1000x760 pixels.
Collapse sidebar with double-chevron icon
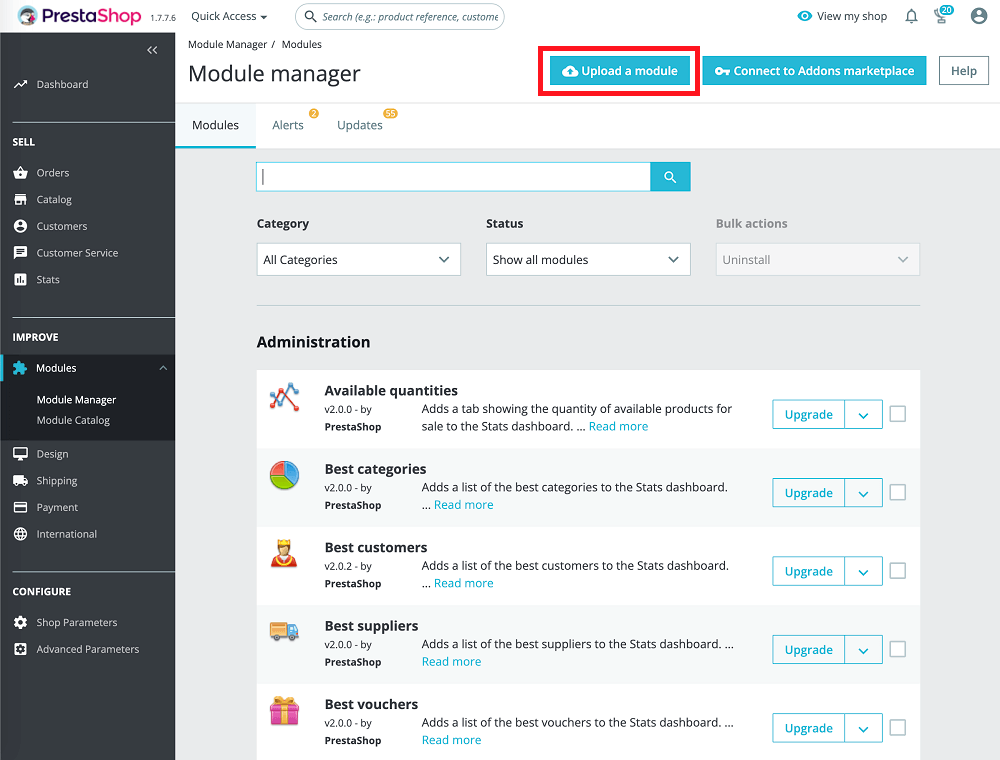coord(152,50)
